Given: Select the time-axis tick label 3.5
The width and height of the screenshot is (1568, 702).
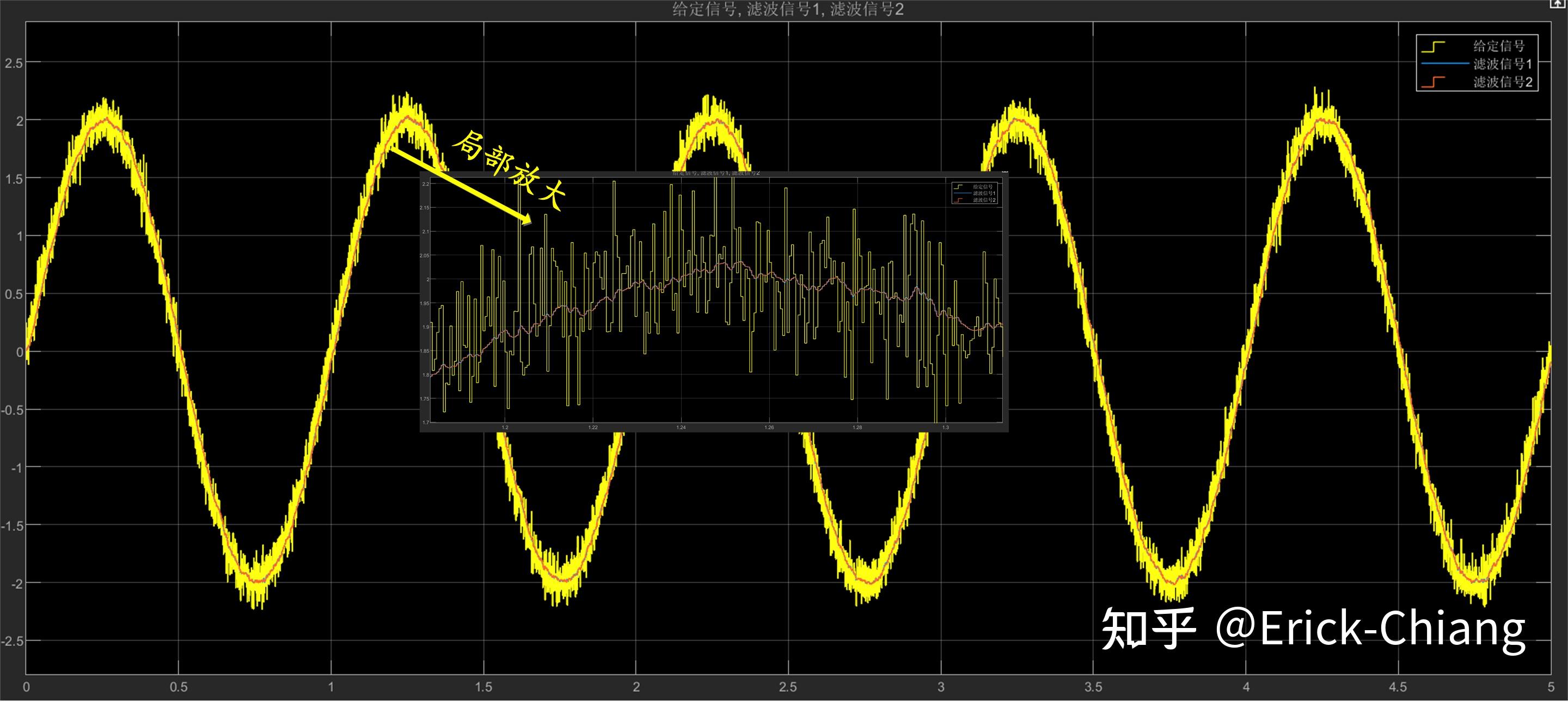Looking at the screenshot, I should (1093, 687).
